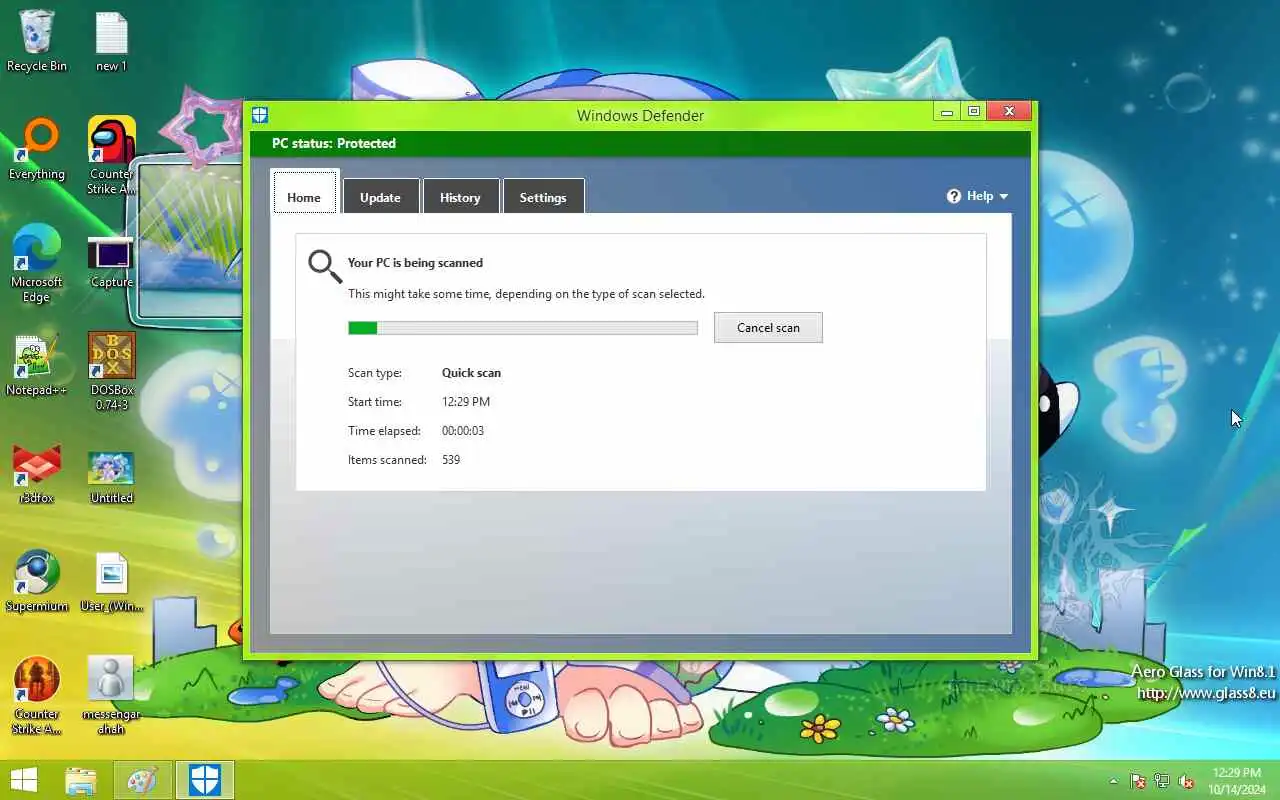The width and height of the screenshot is (1280, 800).
Task: Open Action Center flag tray icon
Action: pyautogui.click(x=1138, y=781)
